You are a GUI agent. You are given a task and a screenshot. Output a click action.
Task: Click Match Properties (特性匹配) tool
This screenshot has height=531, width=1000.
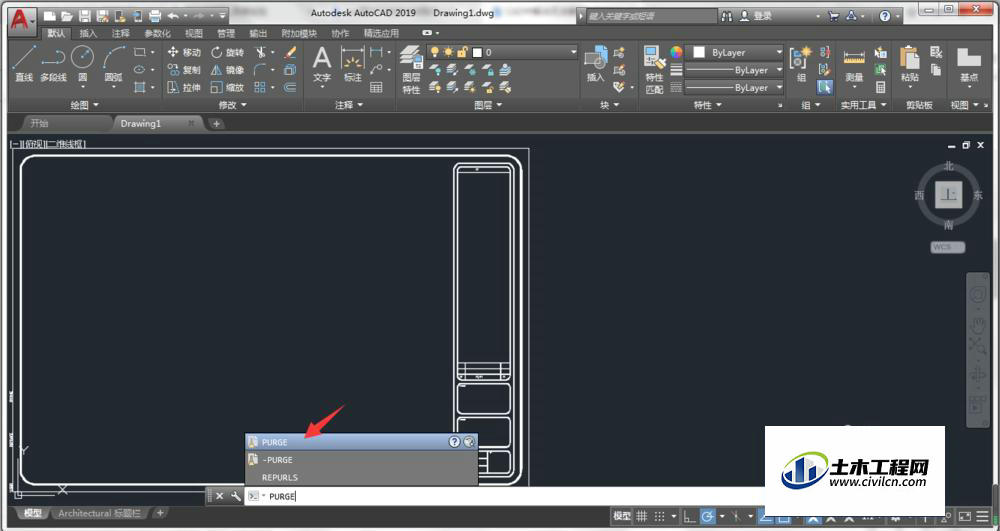(x=654, y=70)
